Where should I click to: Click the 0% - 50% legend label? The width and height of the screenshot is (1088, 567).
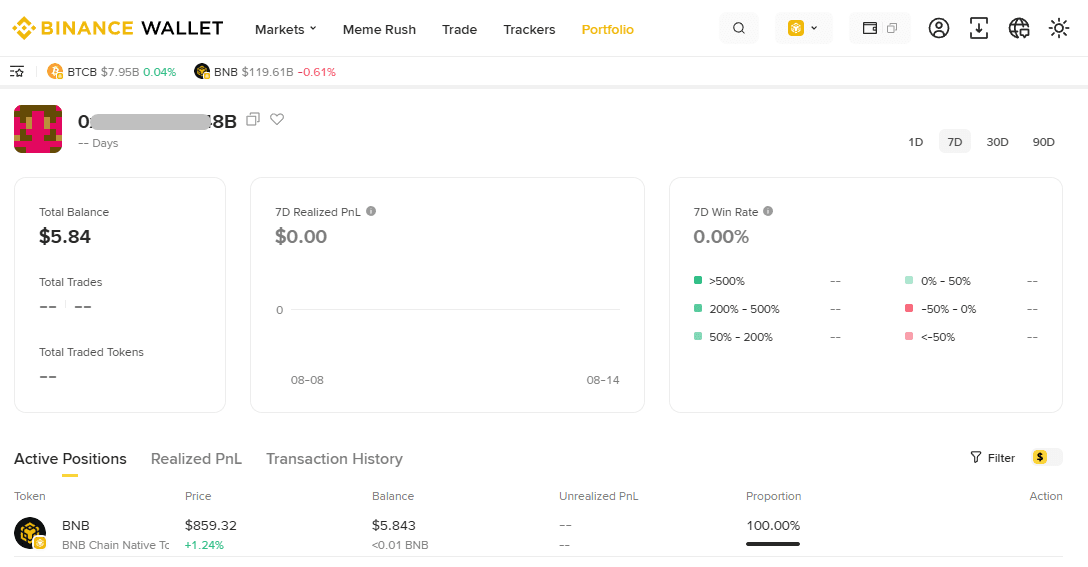pos(946,281)
